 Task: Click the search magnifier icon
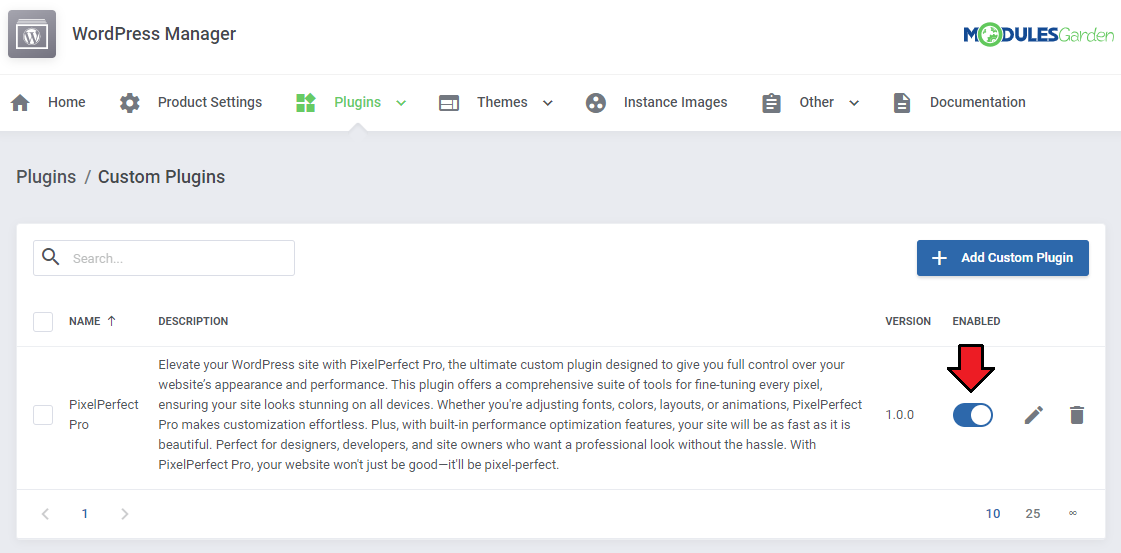51,257
